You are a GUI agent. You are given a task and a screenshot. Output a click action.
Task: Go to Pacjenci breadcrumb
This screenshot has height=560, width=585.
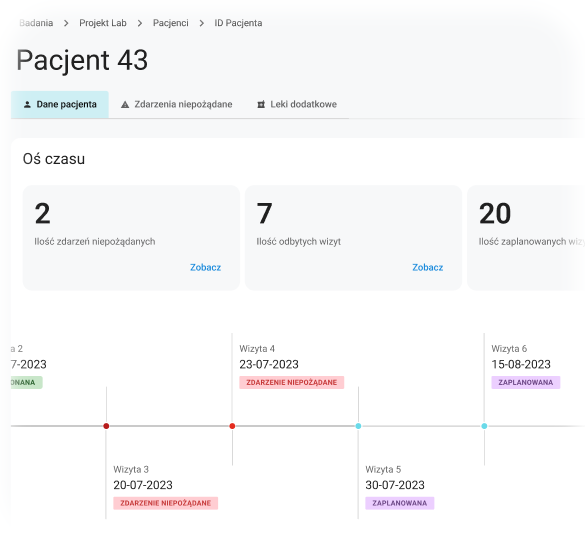[x=171, y=23]
